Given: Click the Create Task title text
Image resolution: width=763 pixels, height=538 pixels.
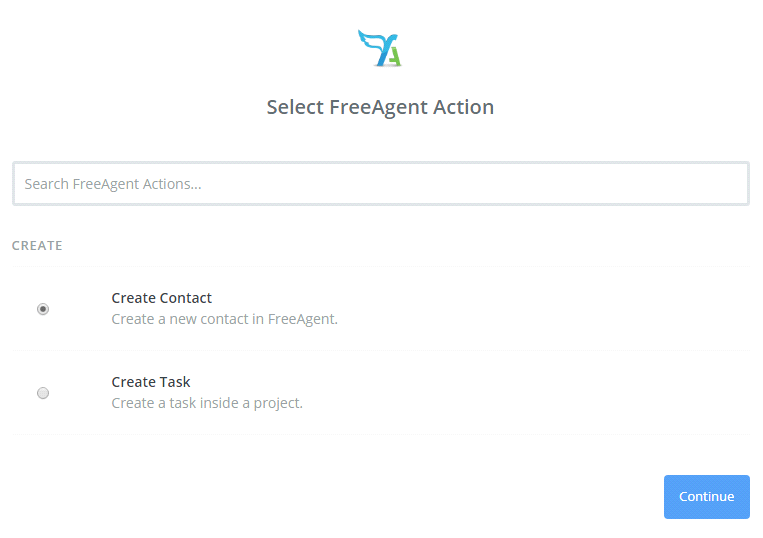Looking at the screenshot, I should click(x=151, y=382).
